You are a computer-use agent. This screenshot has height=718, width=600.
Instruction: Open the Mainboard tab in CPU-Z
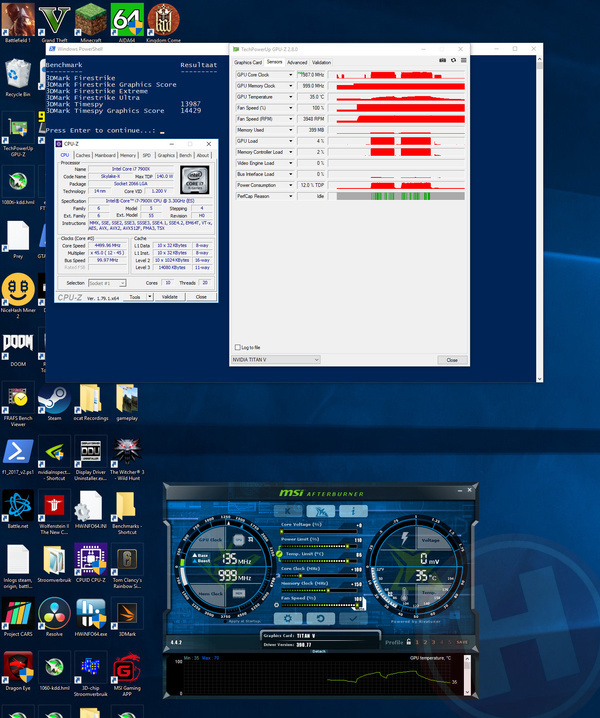tap(105, 155)
